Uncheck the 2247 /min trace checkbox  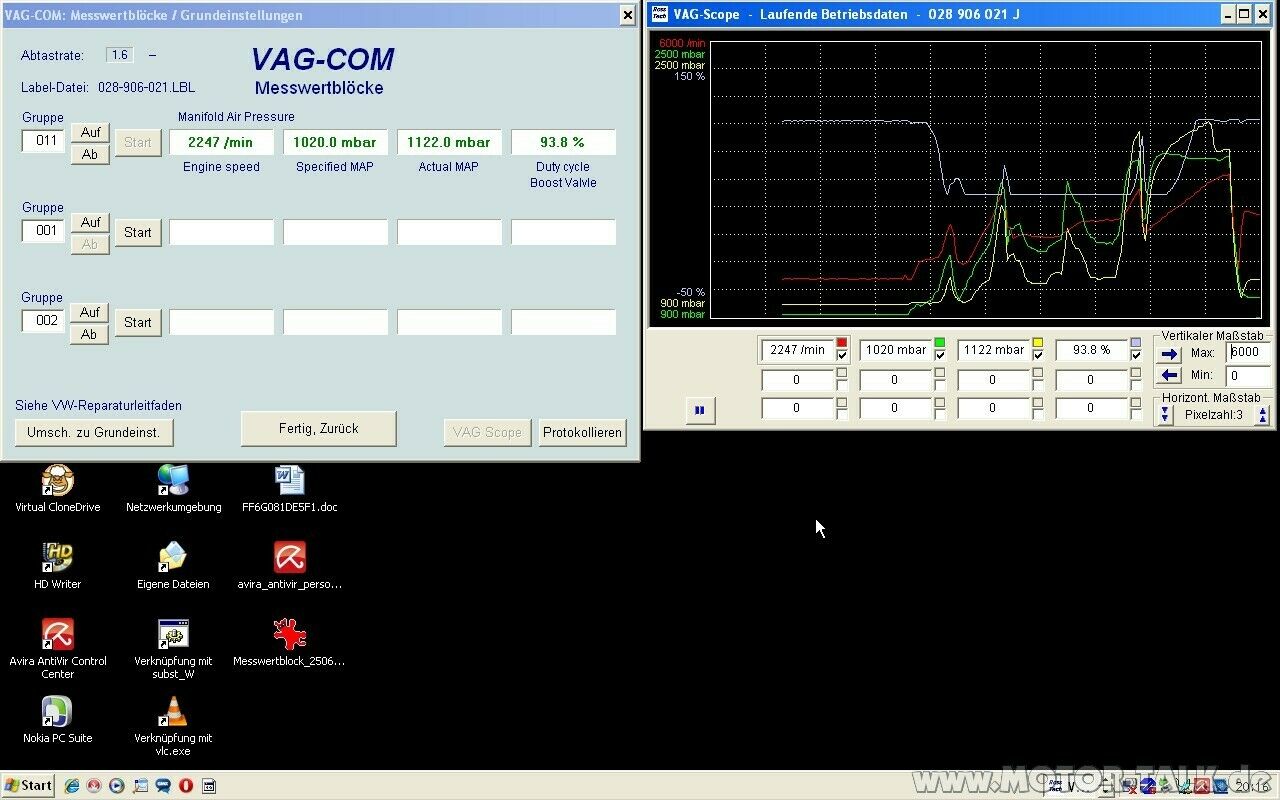(x=842, y=356)
